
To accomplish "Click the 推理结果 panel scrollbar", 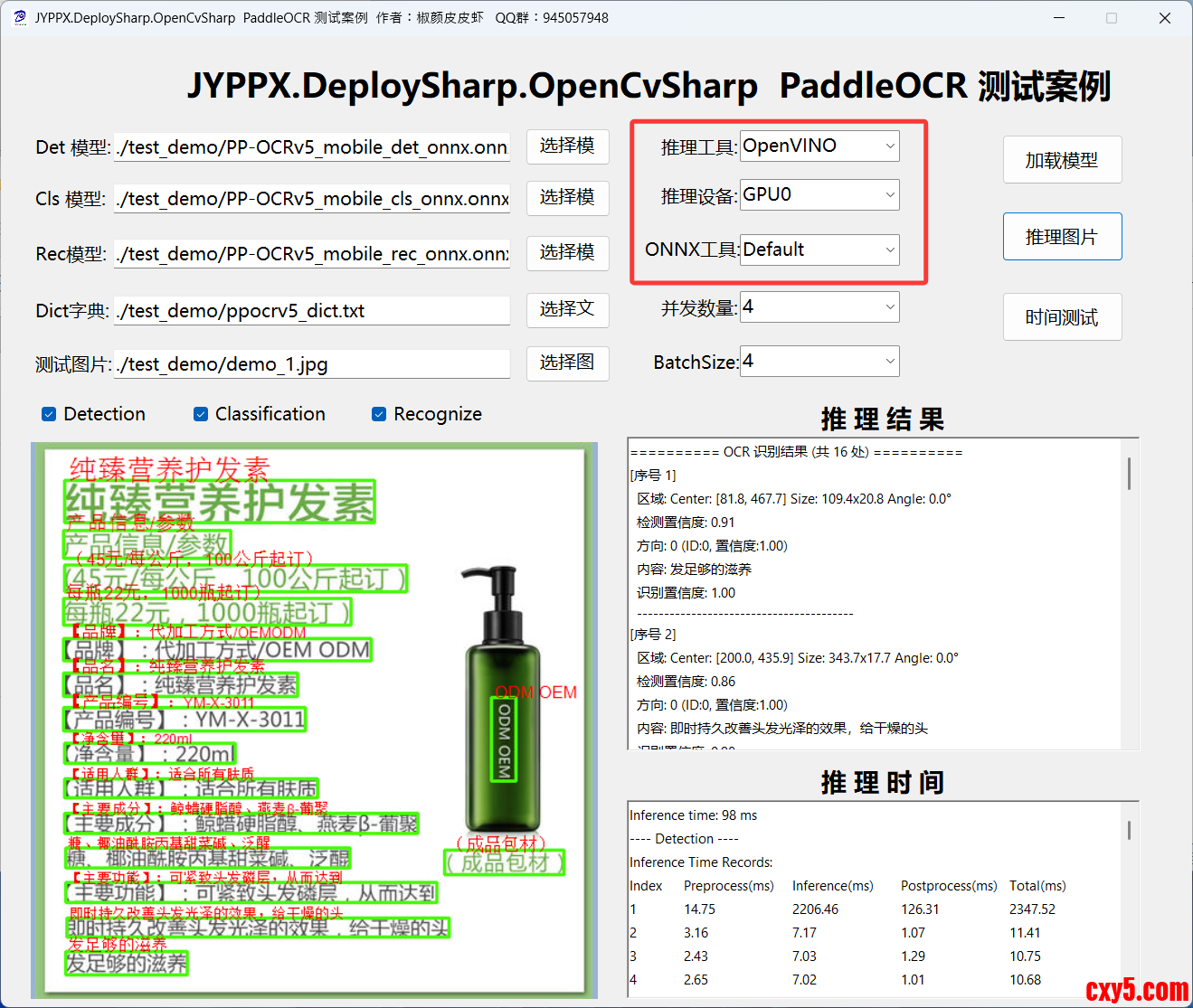I will pyautogui.click(x=1129, y=474).
